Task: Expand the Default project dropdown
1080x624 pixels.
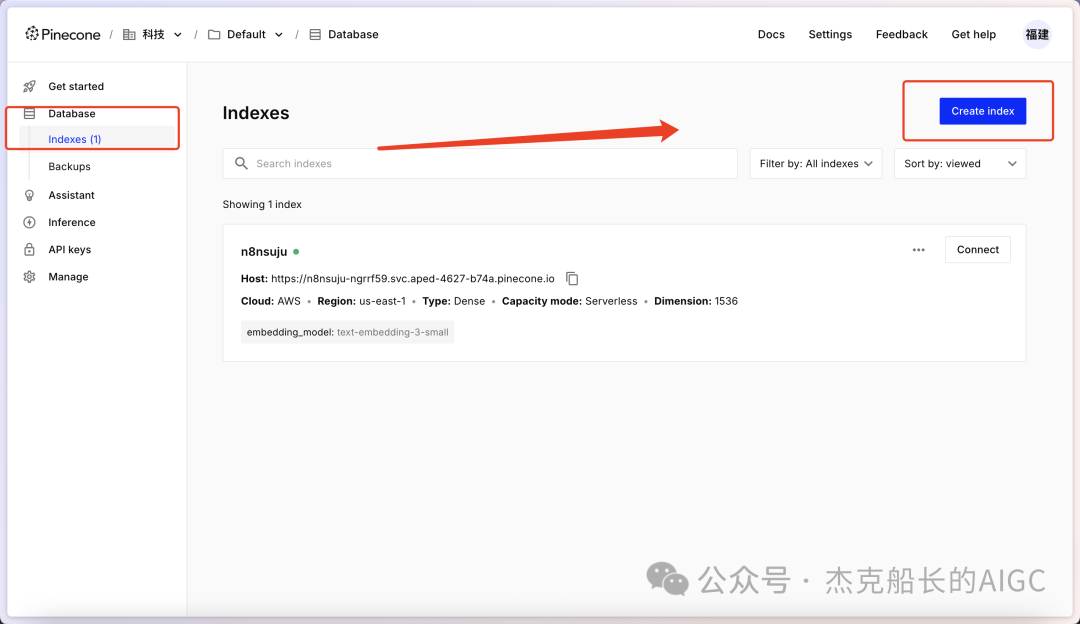Action: [x=278, y=34]
